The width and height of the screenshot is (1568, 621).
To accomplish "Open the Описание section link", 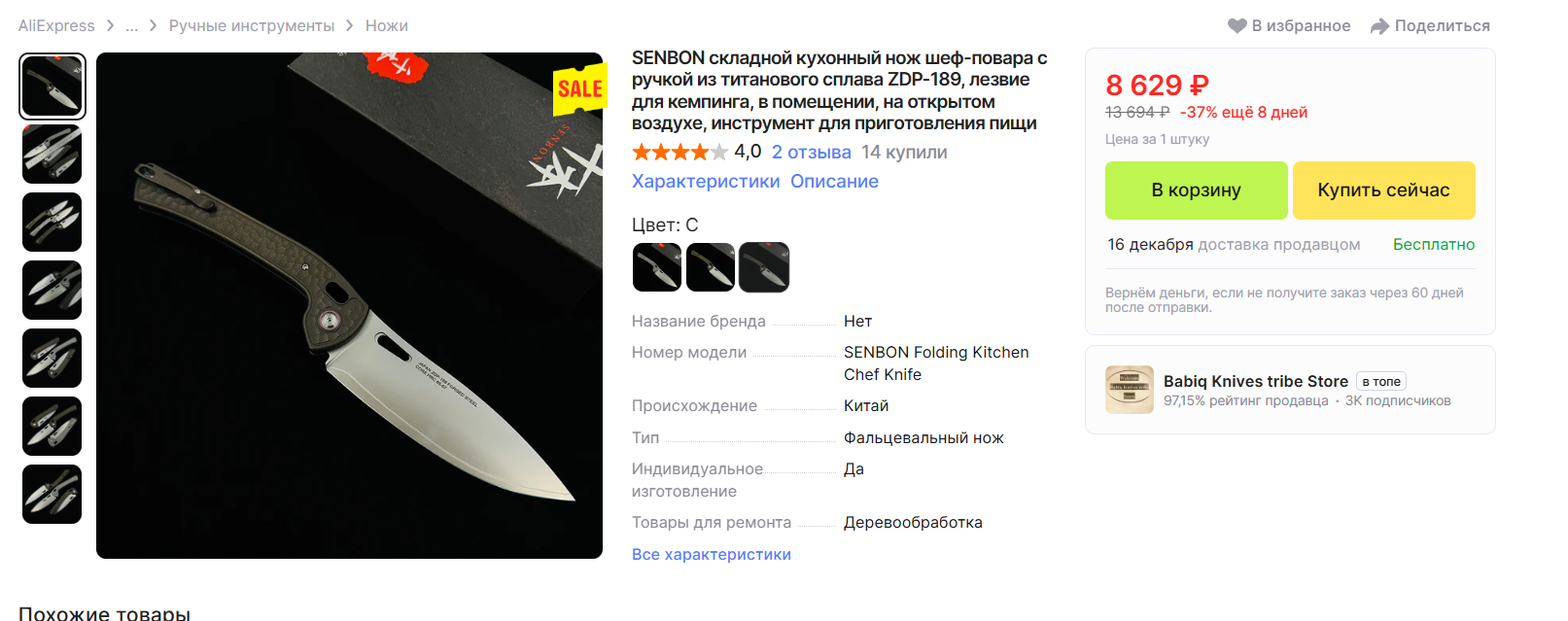I will 834,182.
